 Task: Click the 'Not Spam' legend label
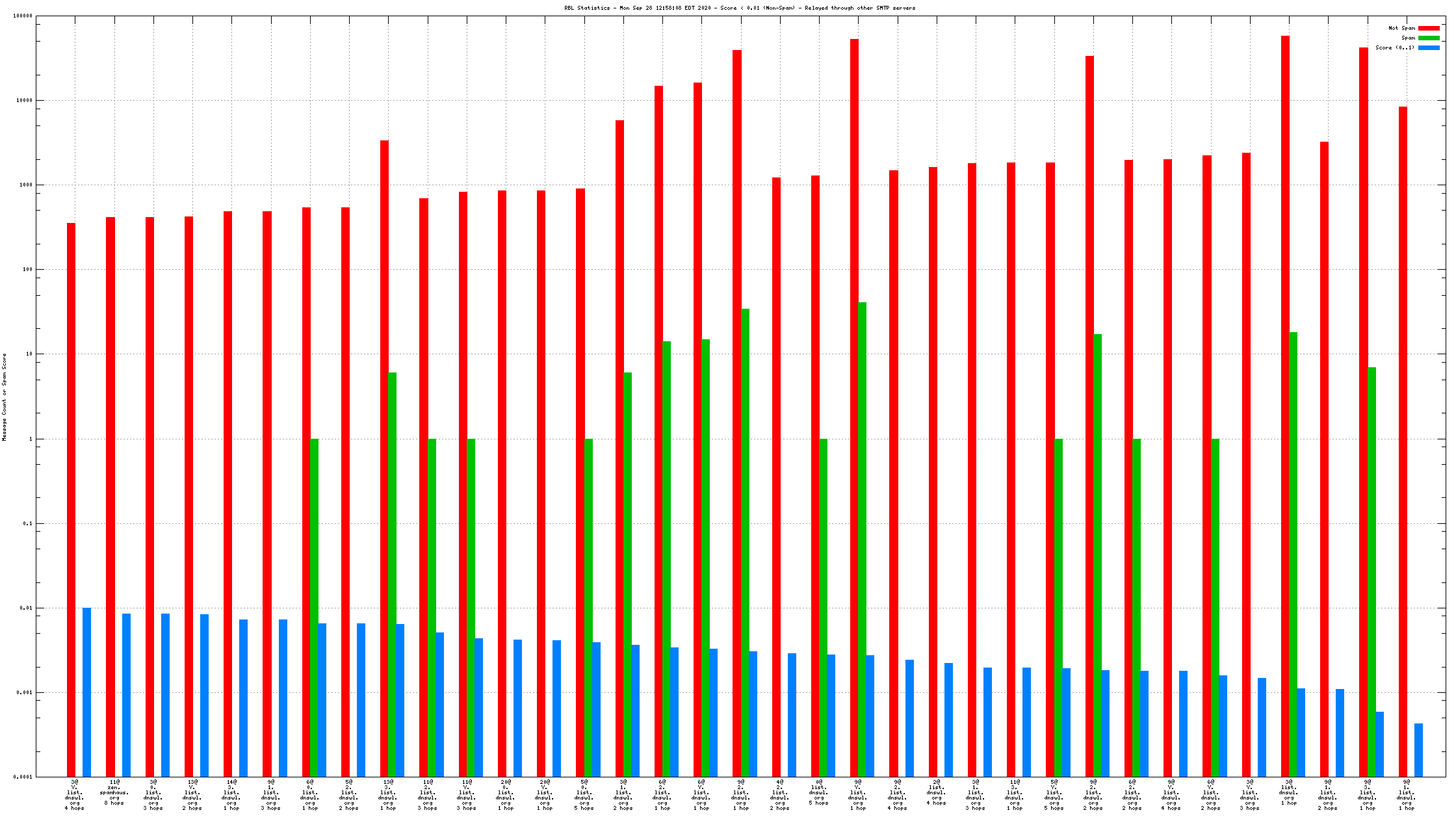(x=1401, y=28)
